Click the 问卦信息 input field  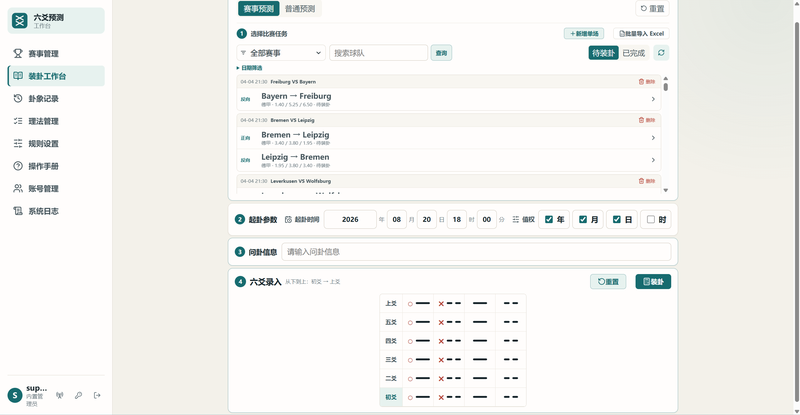coord(476,252)
